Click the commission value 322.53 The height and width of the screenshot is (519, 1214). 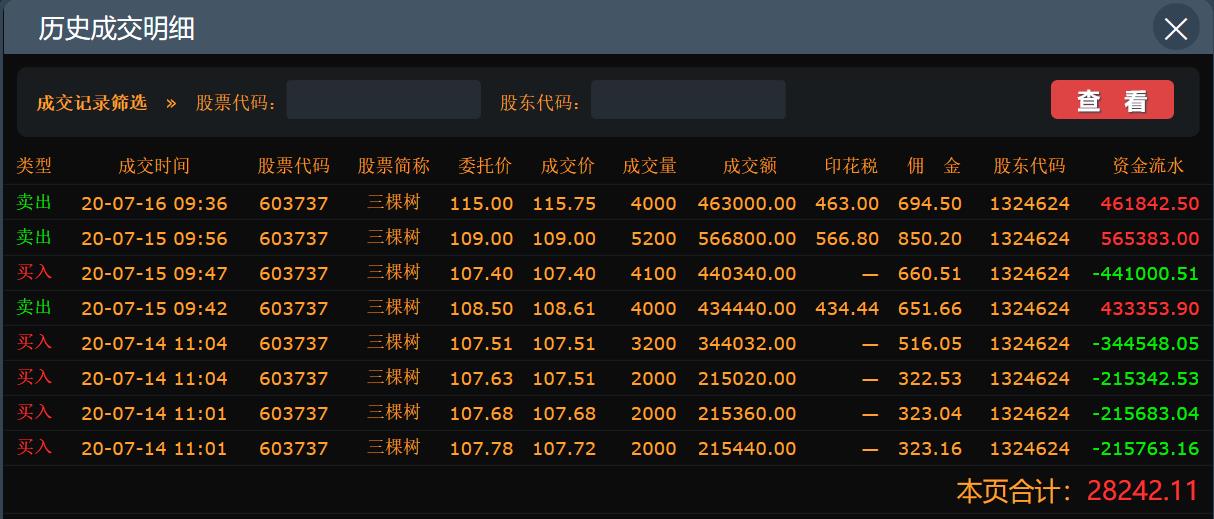point(930,379)
